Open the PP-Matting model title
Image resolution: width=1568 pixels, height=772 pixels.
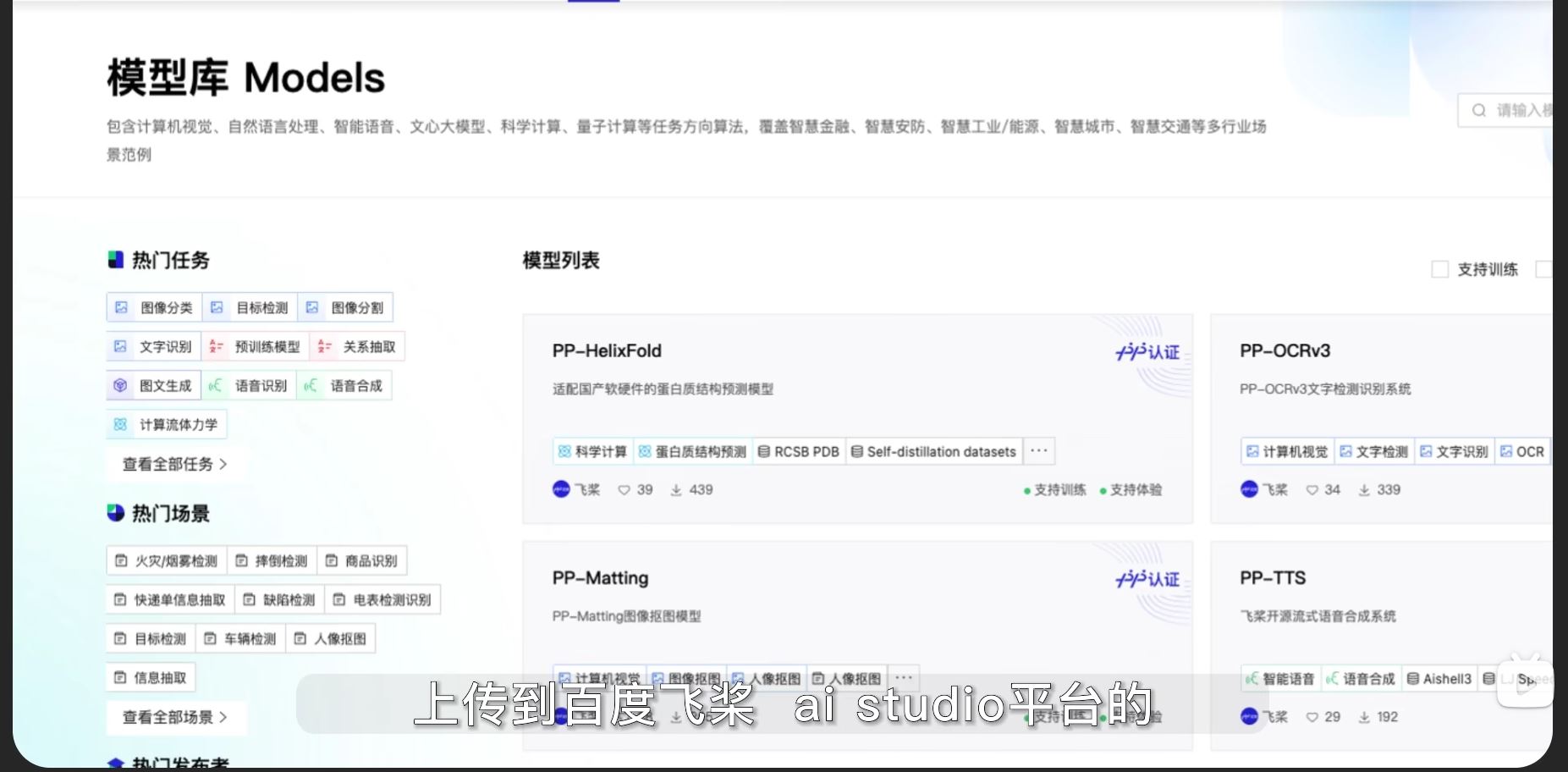(600, 578)
